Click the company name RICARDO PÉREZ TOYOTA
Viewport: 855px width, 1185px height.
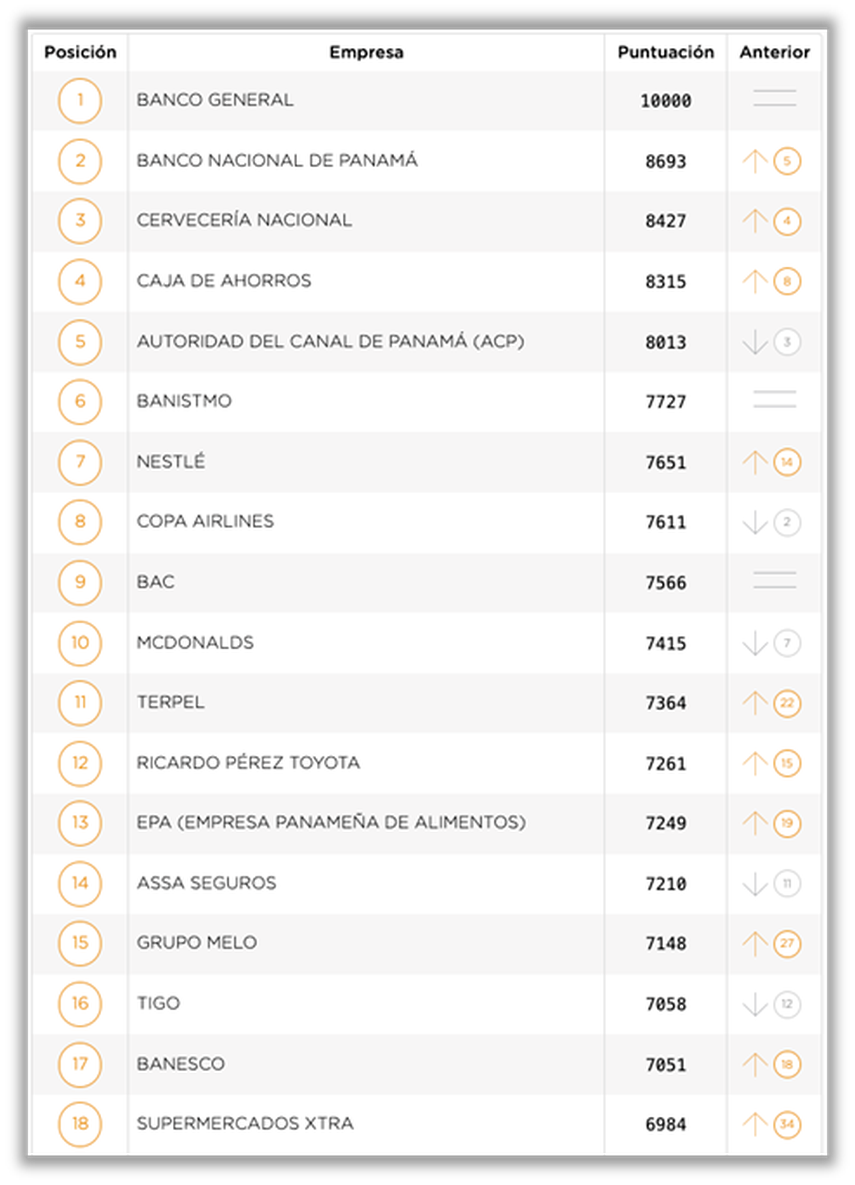(x=248, y=763)
